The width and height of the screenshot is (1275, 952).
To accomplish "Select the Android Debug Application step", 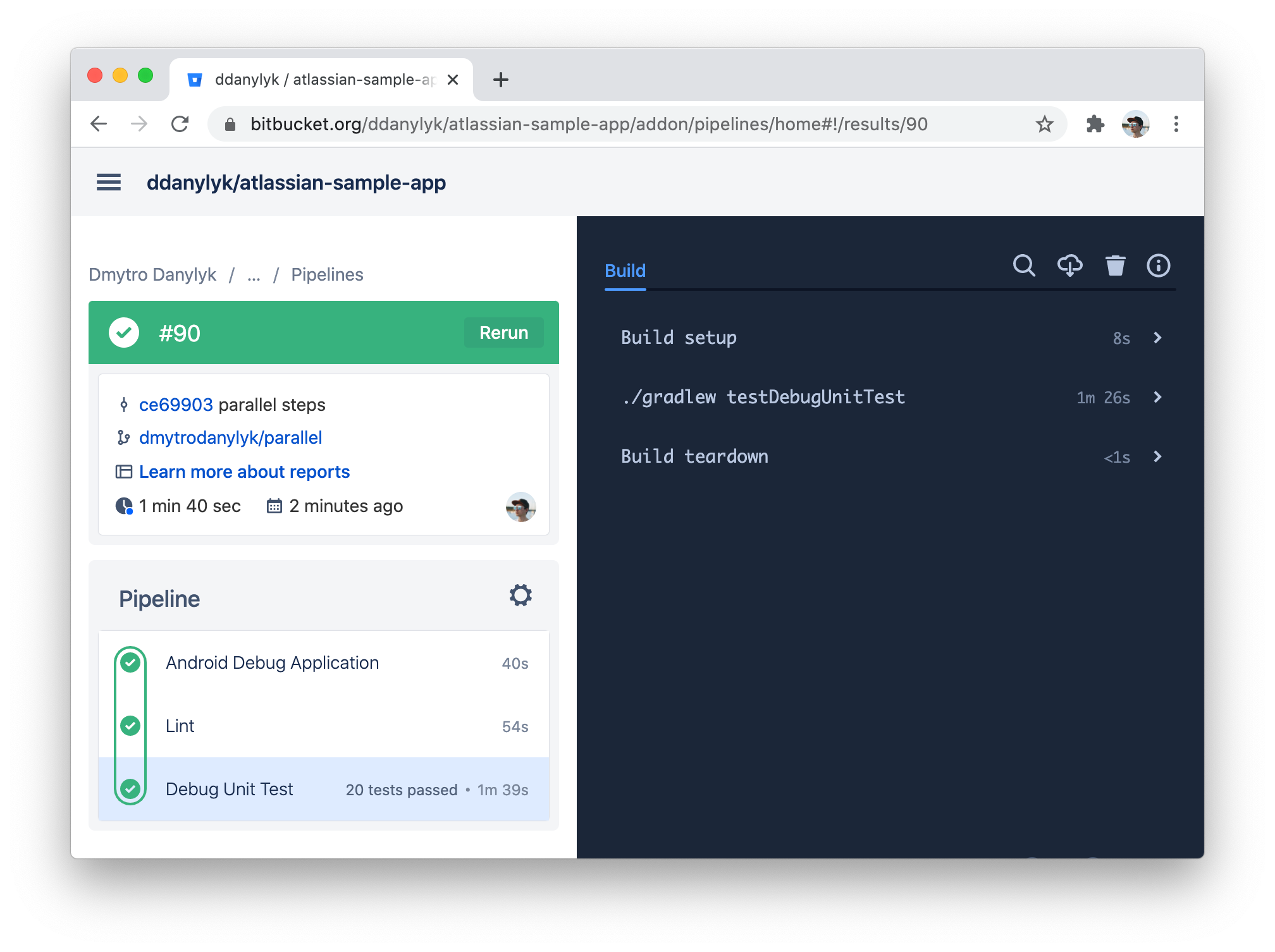I will click(324, 662).
